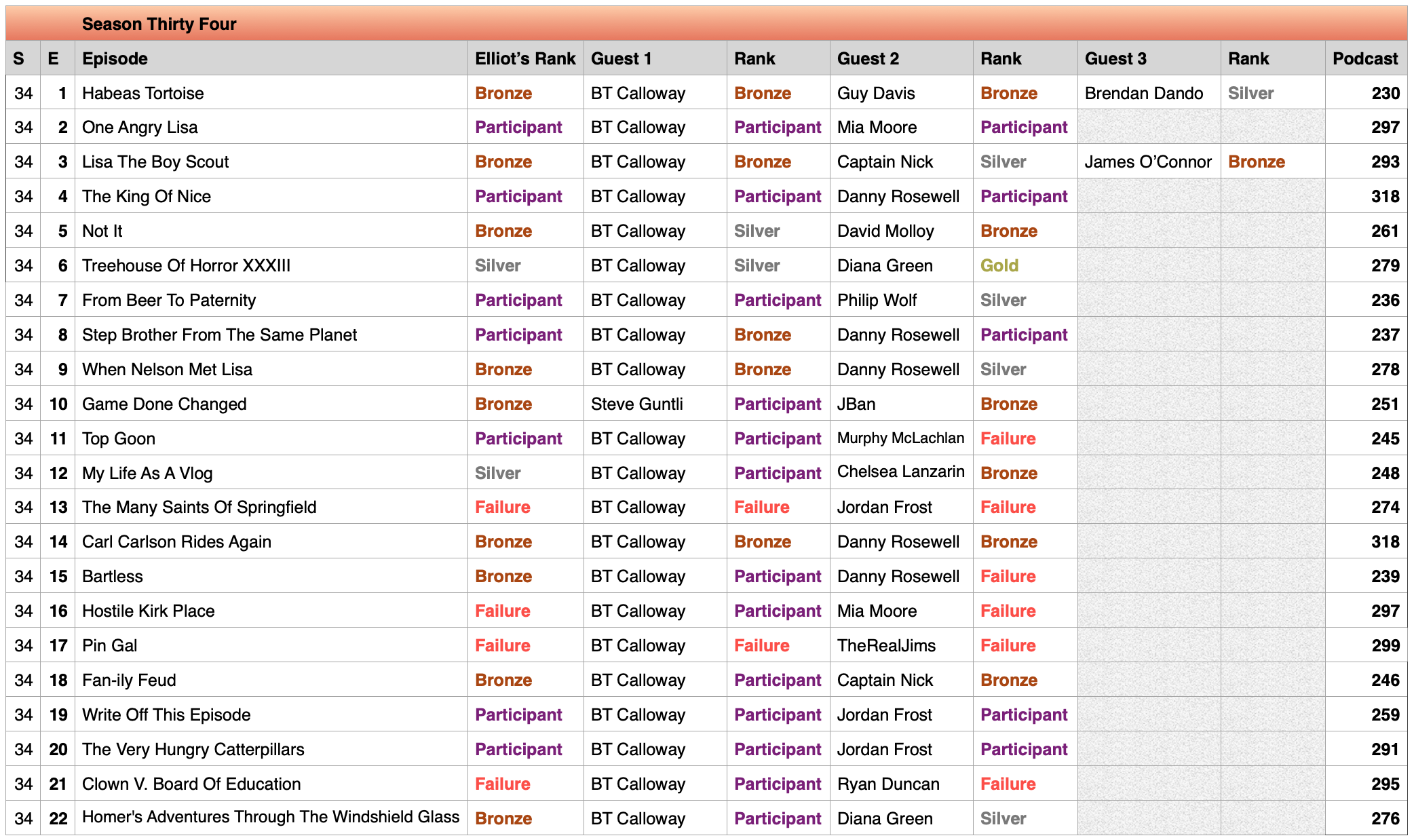
Task: Select the James O'Connor guest cell
Action: pos(1148,161)
